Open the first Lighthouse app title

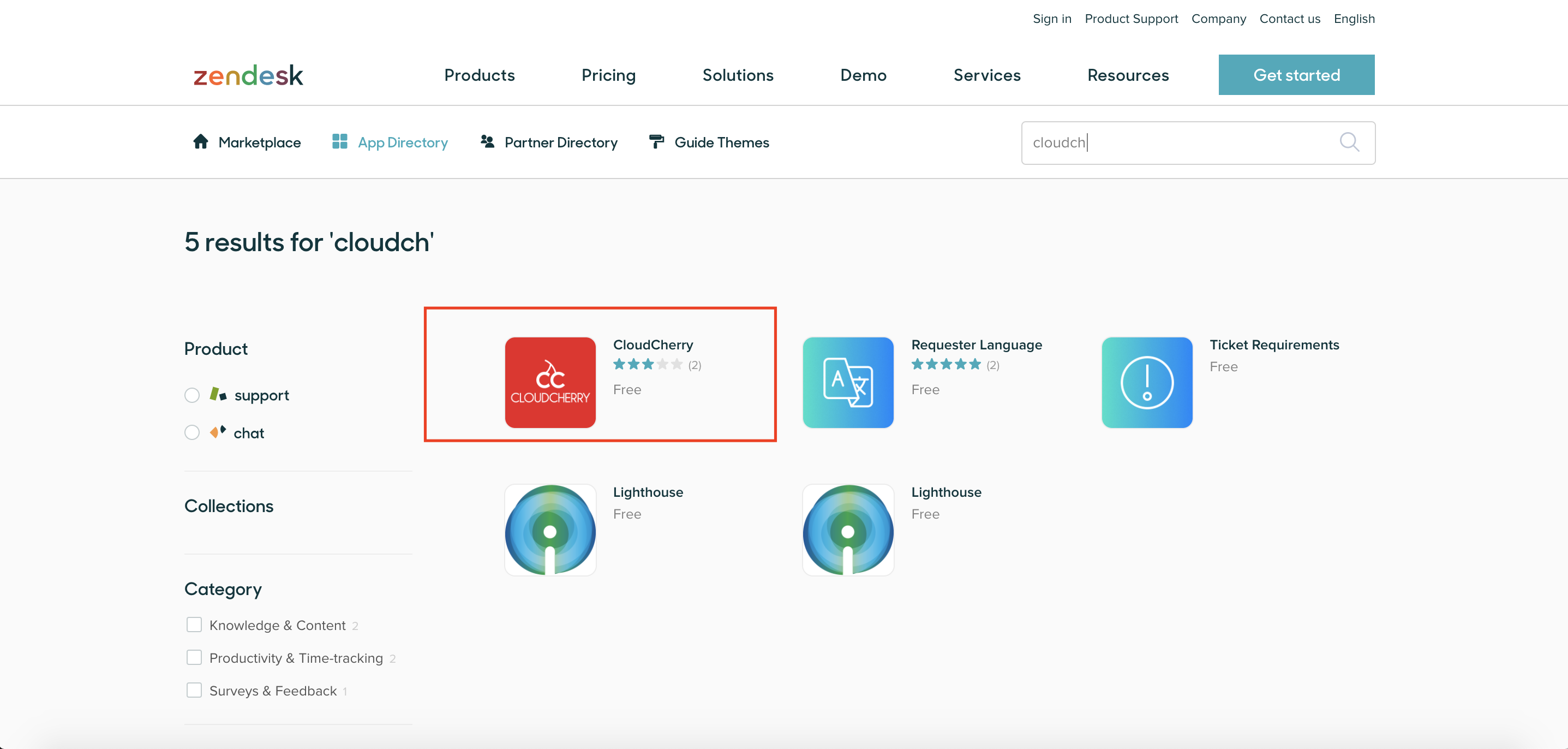(x=648, y=492)
